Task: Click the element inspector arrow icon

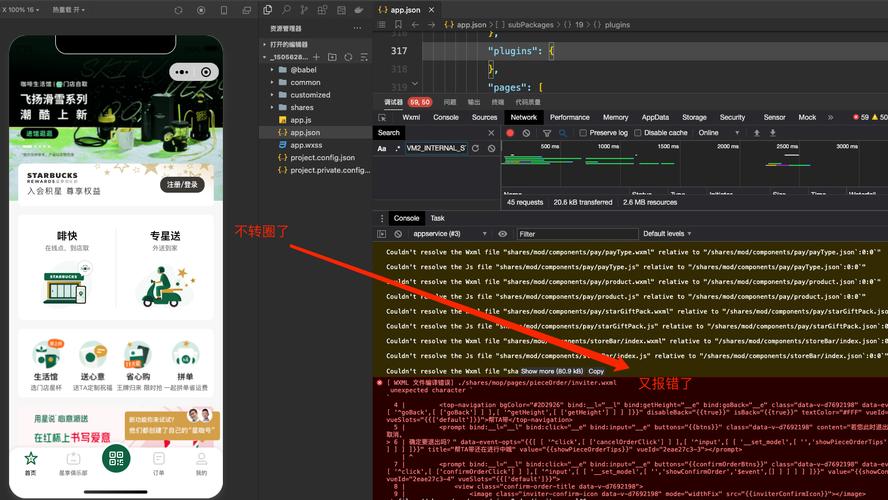Action: coord(383,117)
